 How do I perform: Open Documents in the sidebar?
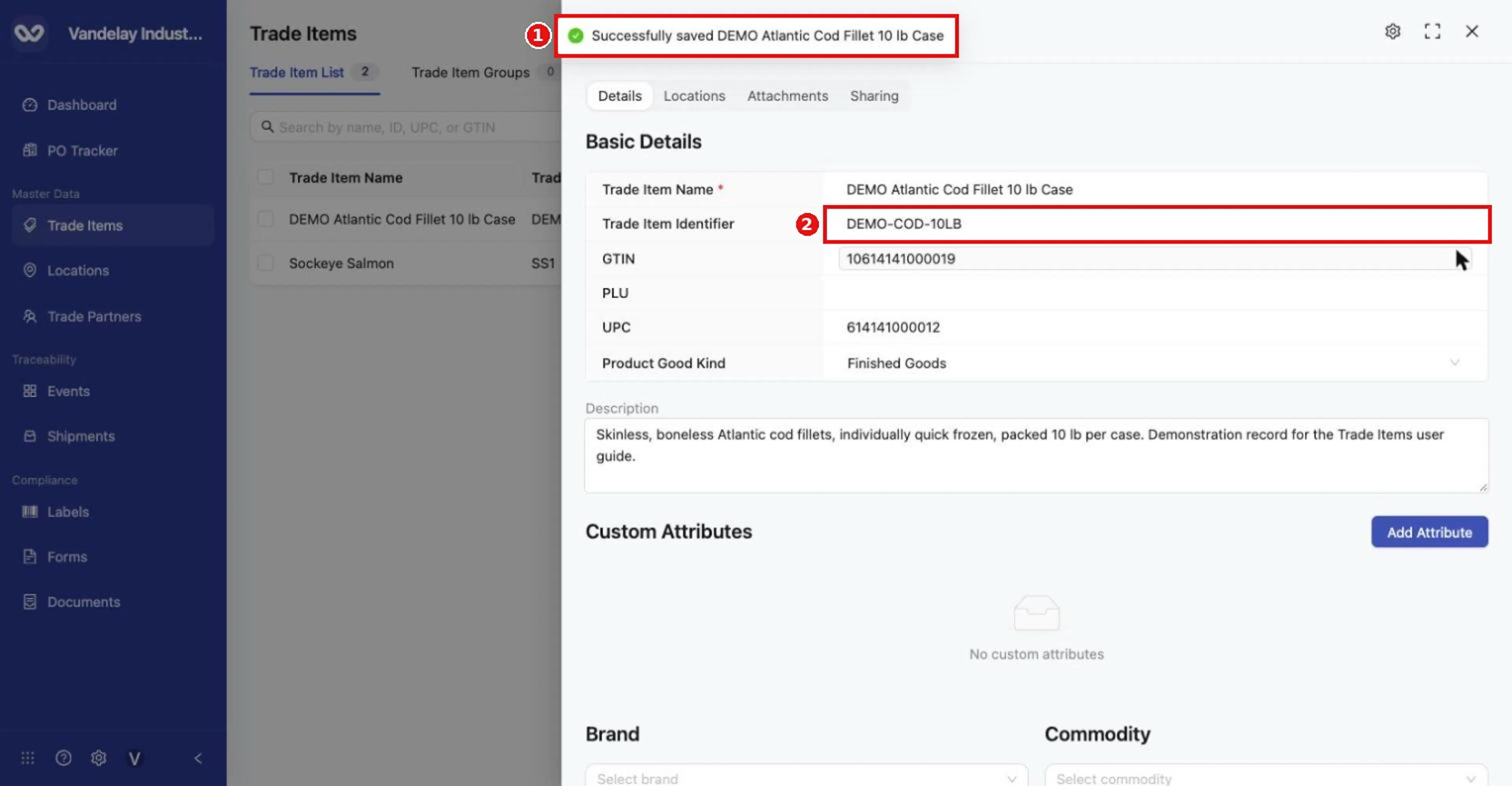pyautogui.click(x=83, y=602)
